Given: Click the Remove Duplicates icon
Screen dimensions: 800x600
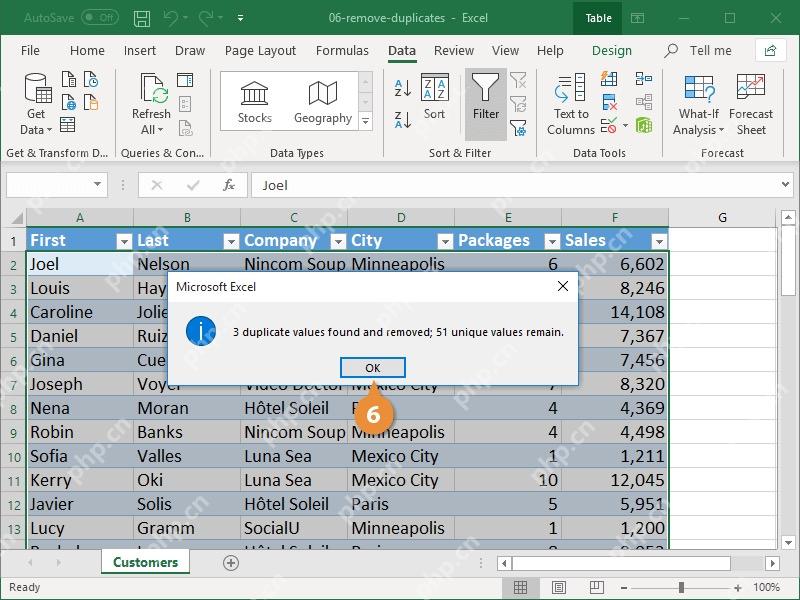Looking at the screenshot, I should point(609,102).
